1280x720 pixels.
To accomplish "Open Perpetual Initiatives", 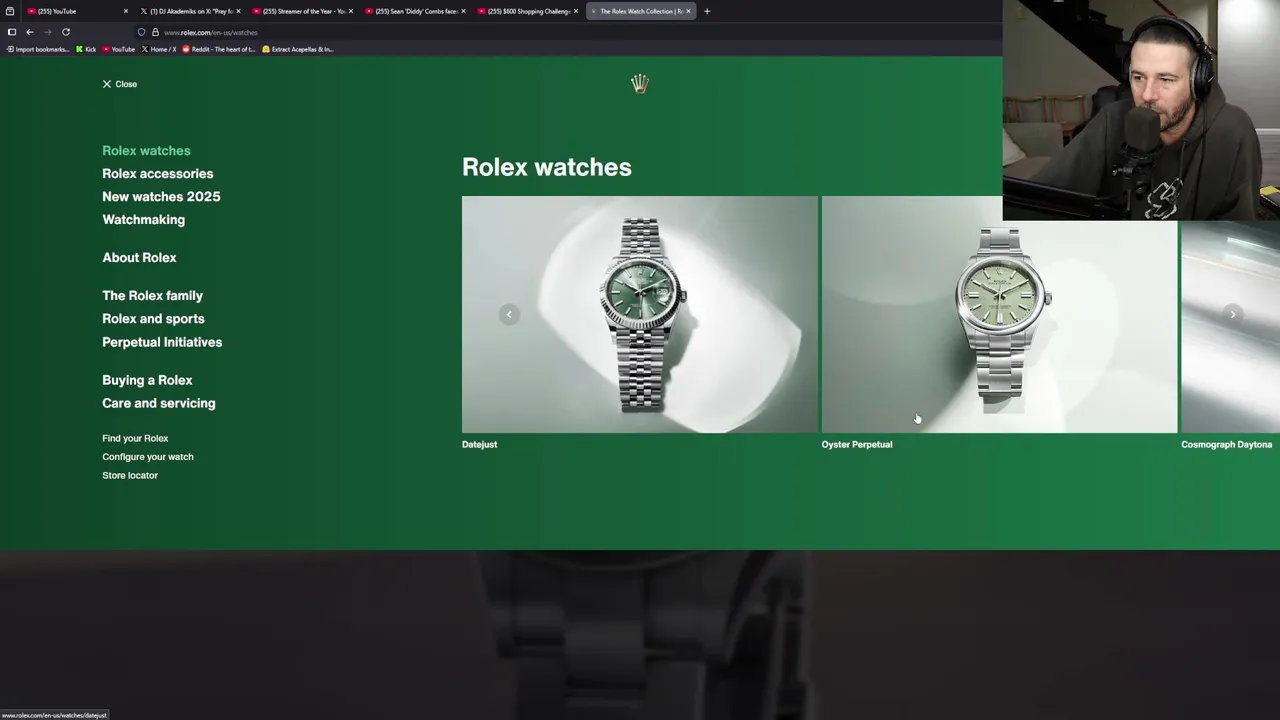I will [x=162, y=342].
